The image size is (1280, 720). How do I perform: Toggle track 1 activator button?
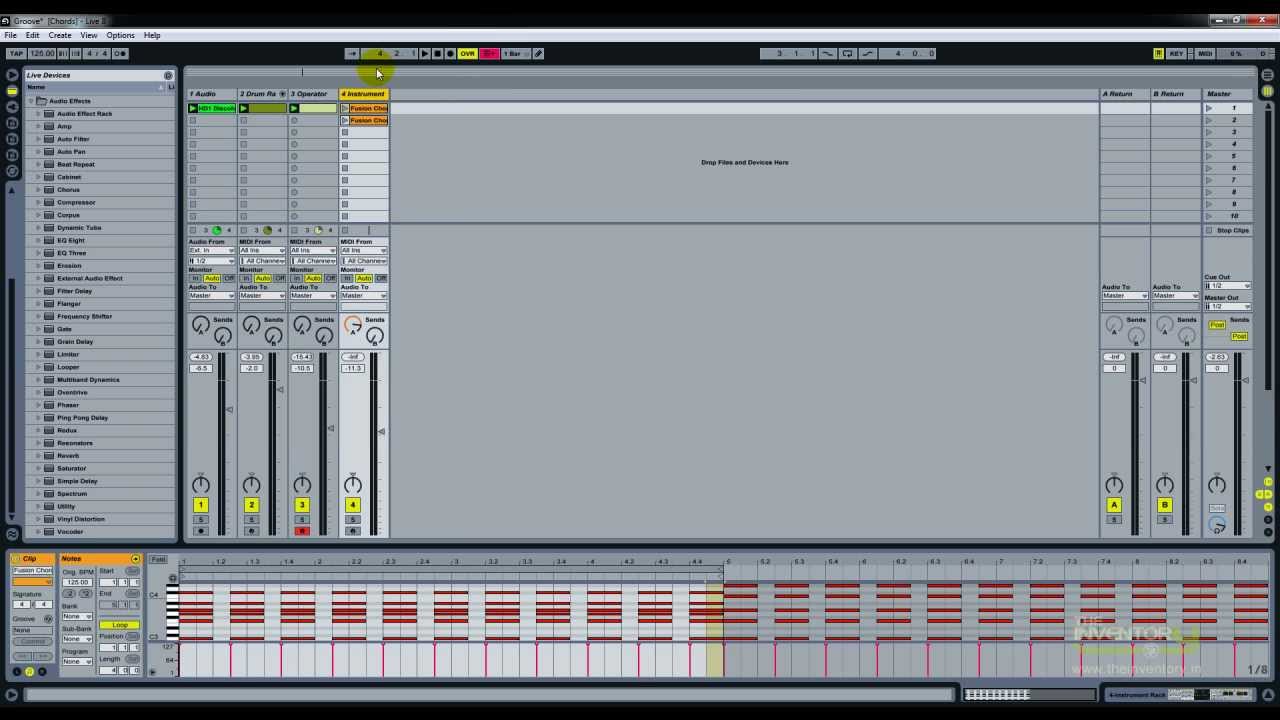(200, 505)
